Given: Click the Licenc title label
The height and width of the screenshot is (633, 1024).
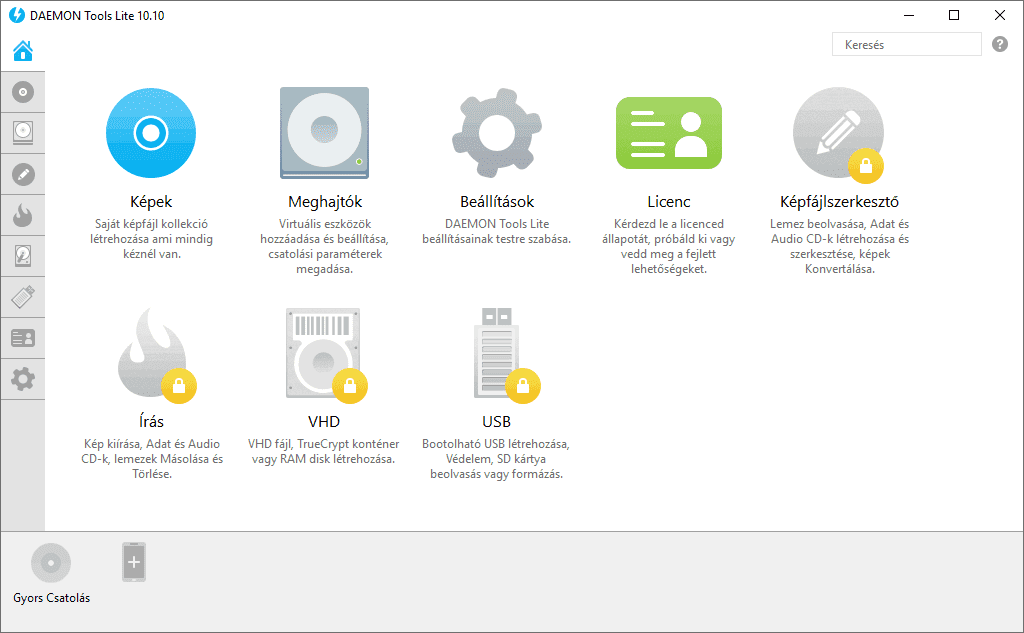Looking at the screenshot, I should point(669,202).
